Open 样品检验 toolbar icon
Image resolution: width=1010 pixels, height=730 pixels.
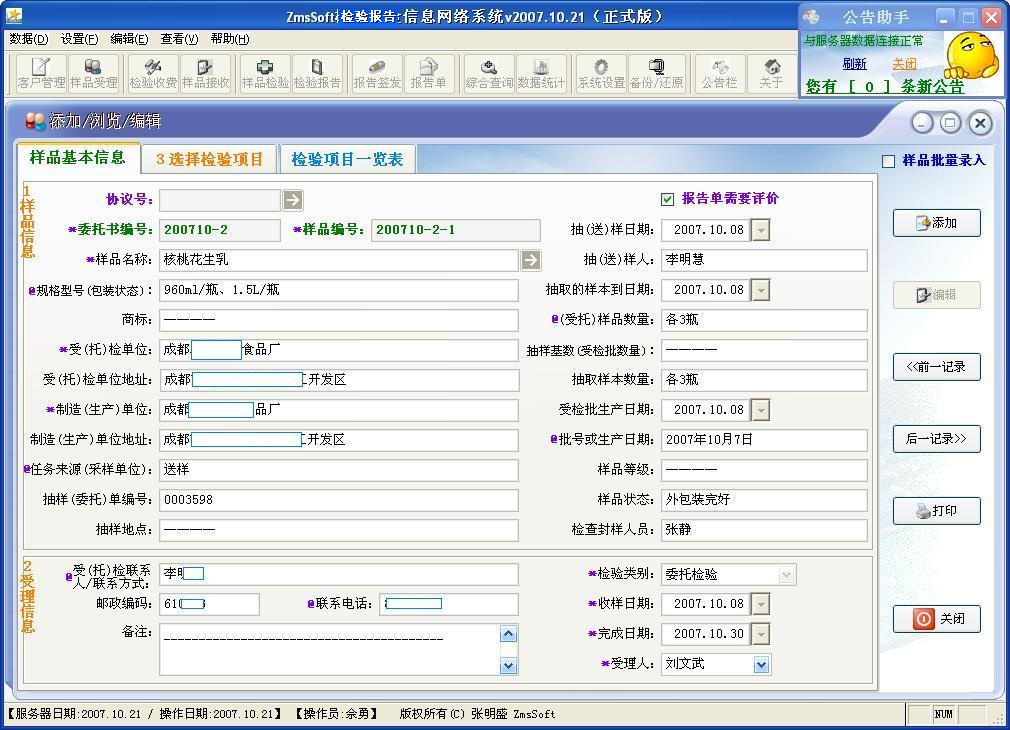tap(265, 73)
